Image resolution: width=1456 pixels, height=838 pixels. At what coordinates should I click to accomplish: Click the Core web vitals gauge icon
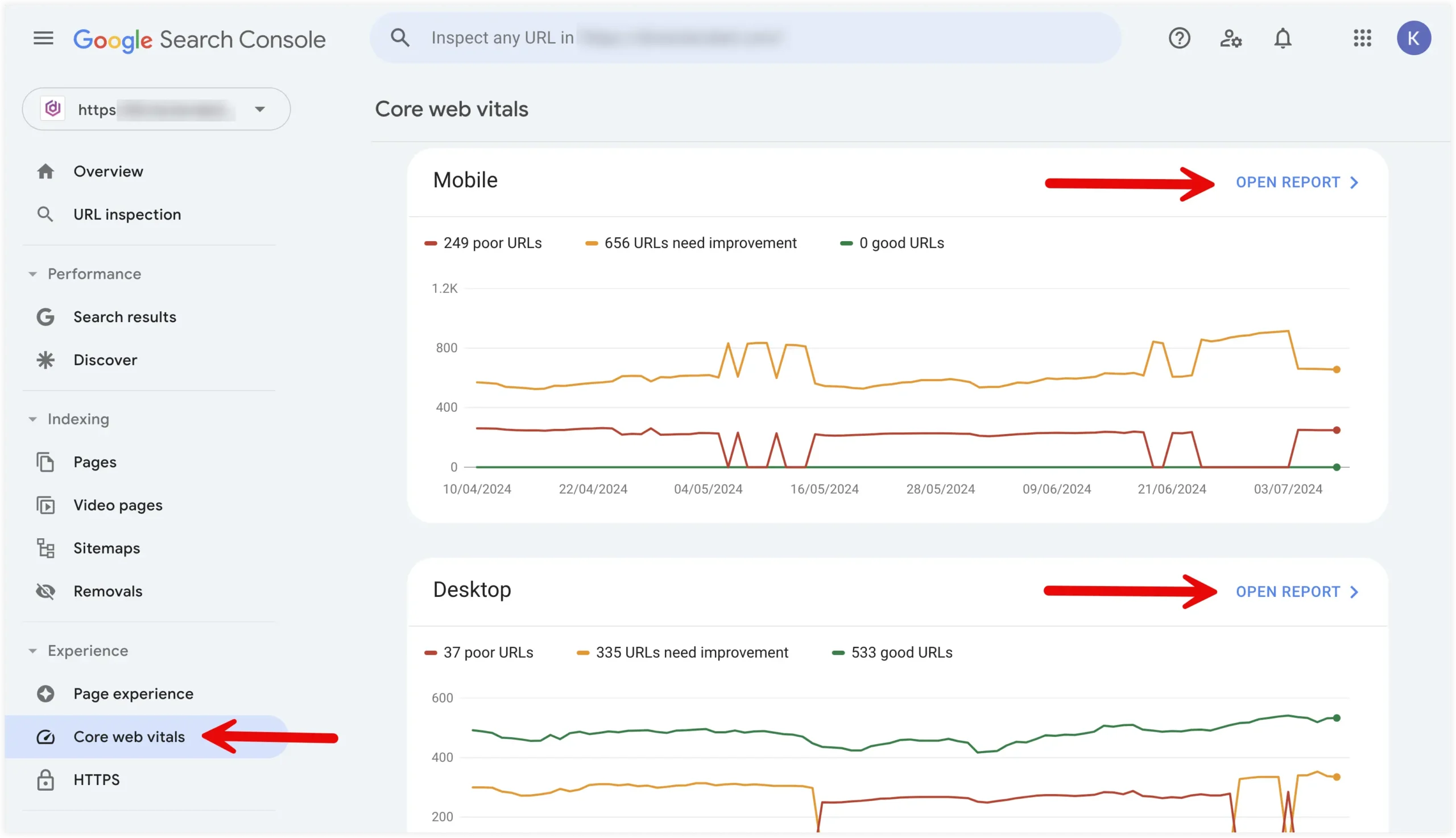pos(45,737)
